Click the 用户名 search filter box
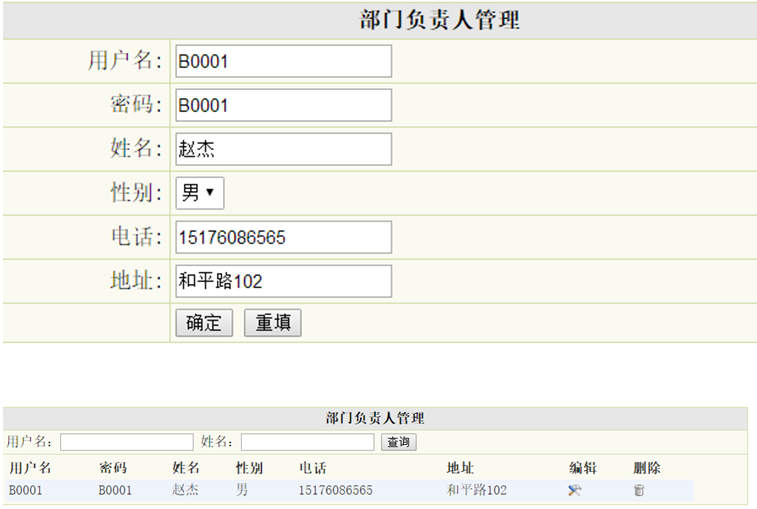This screenshot has height=509, width=757. pos(126,442)
